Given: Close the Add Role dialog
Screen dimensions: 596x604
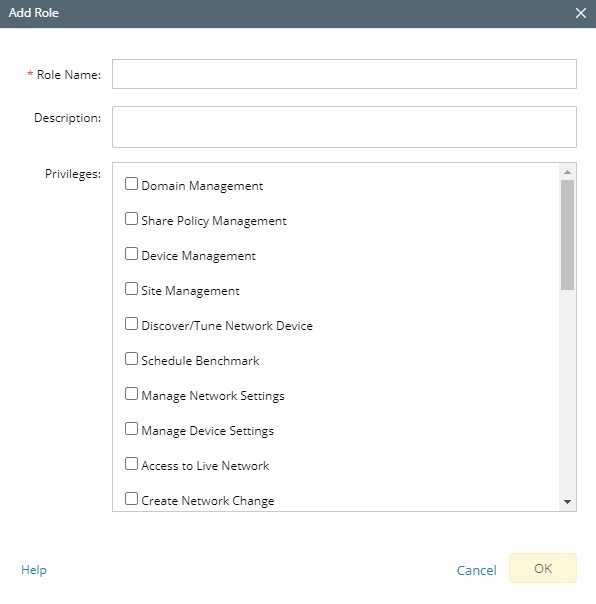Looking at the screenshot, I should (581, 13).
